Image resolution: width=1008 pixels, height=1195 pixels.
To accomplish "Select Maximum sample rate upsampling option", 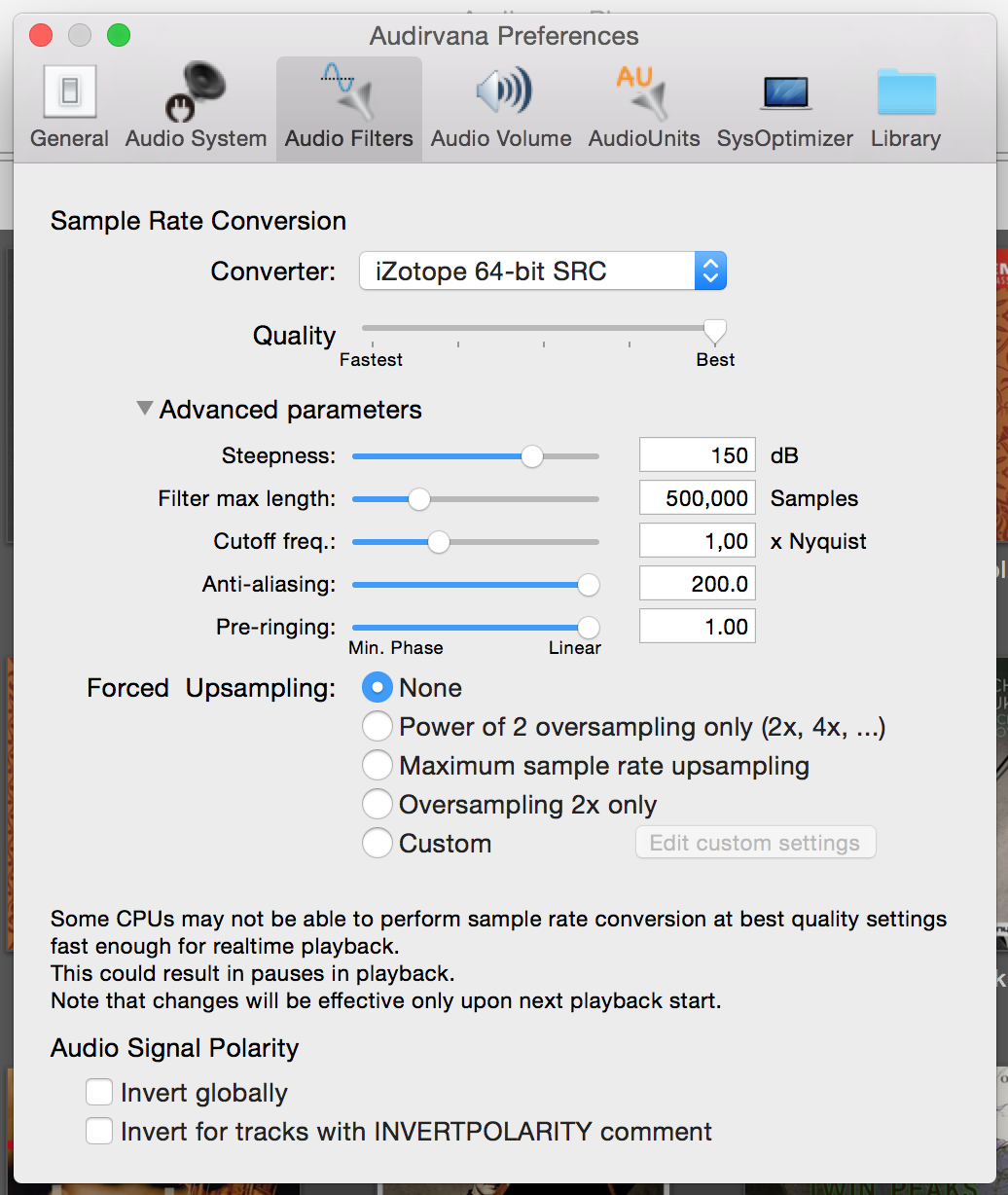I will [x=377, y=766].
